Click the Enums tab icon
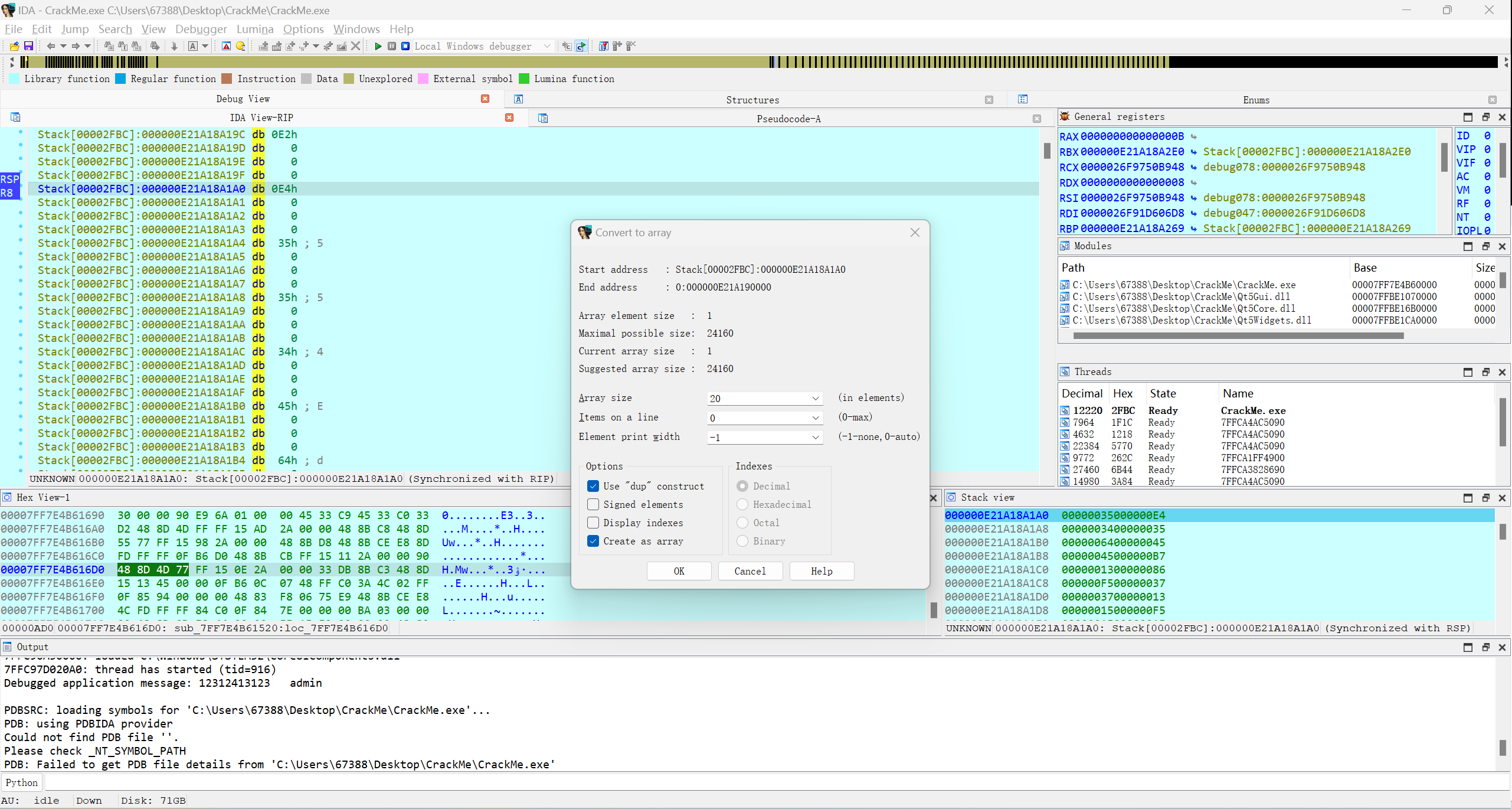 1023,99
